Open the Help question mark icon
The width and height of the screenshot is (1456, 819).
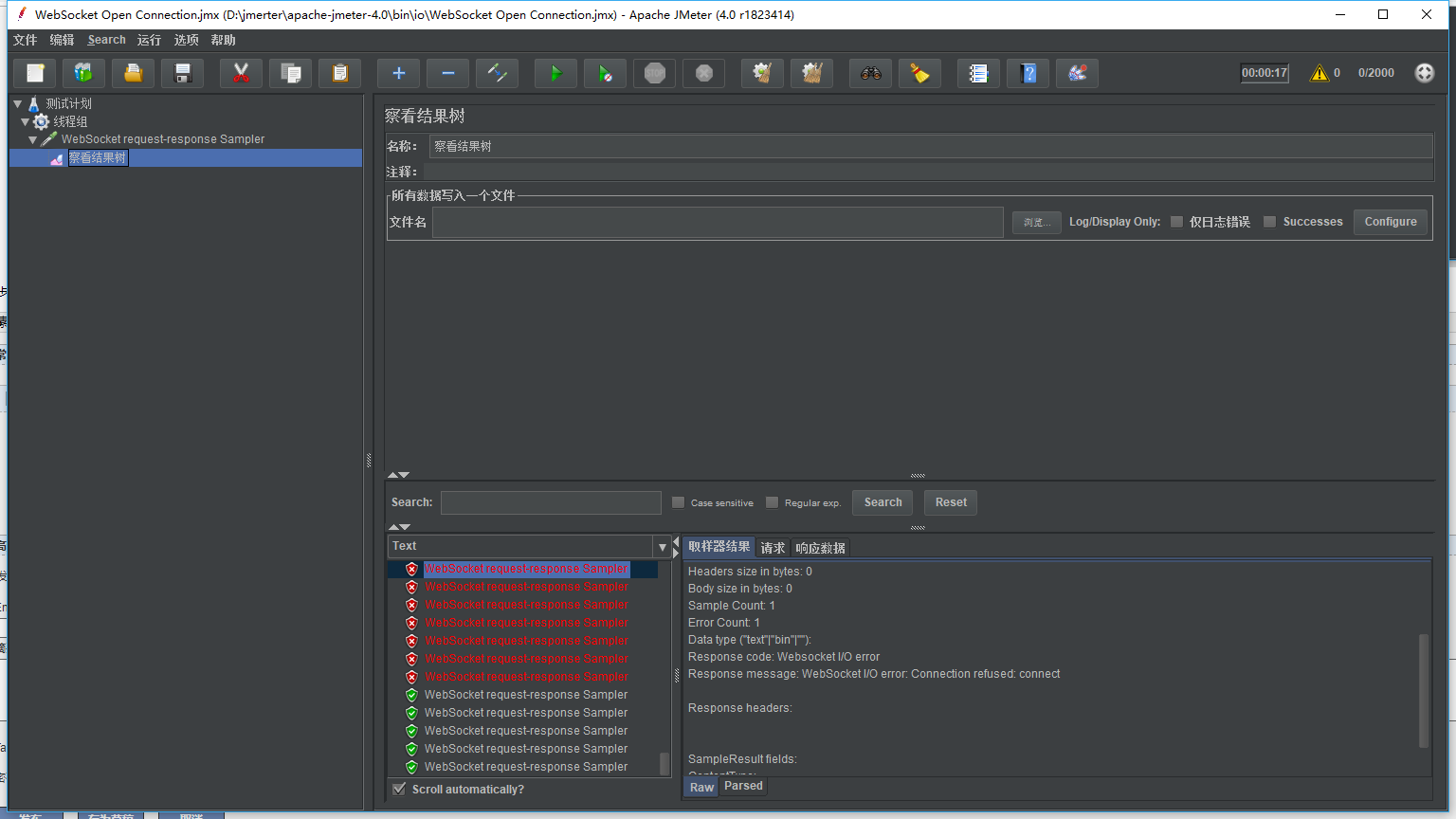[x=1028, y=73]
